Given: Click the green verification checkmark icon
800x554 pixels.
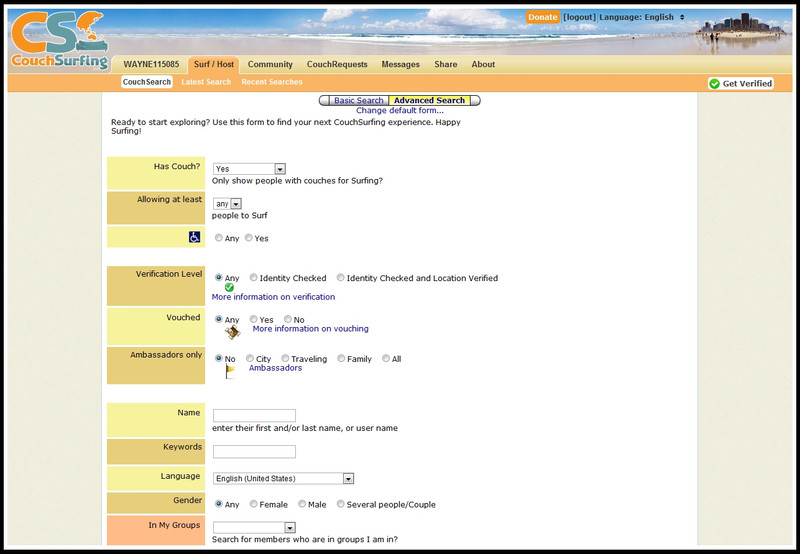Looking at the screenshot, I should click(229, 287).
